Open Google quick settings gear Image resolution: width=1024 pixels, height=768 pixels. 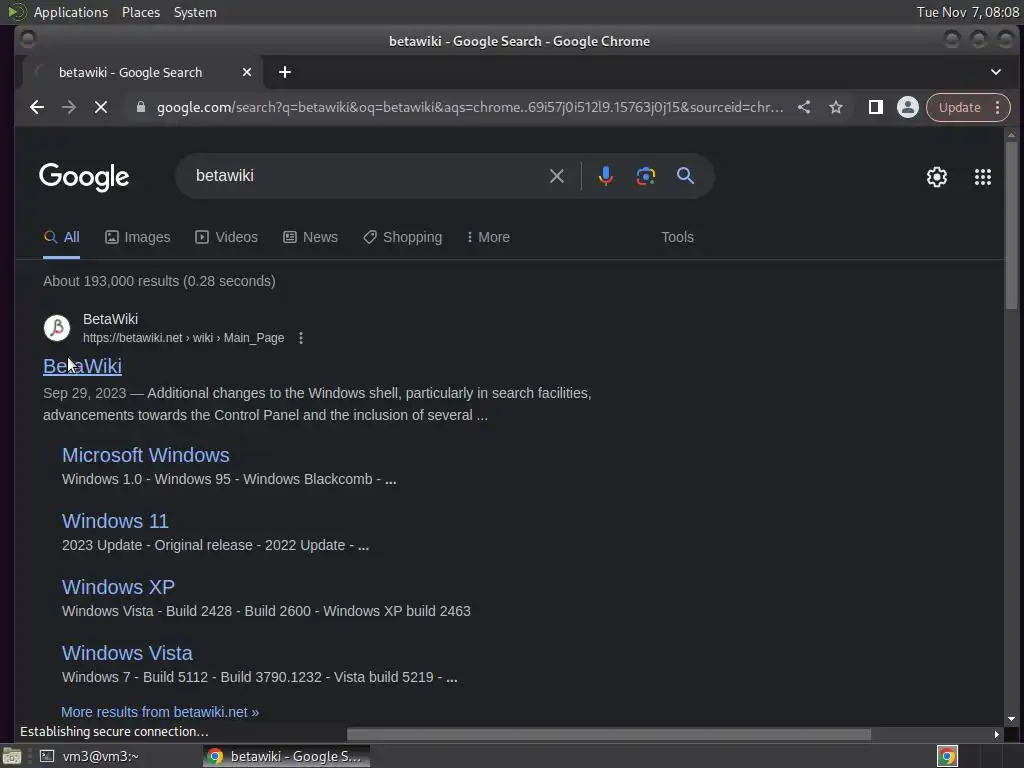[x=936, y=176]
